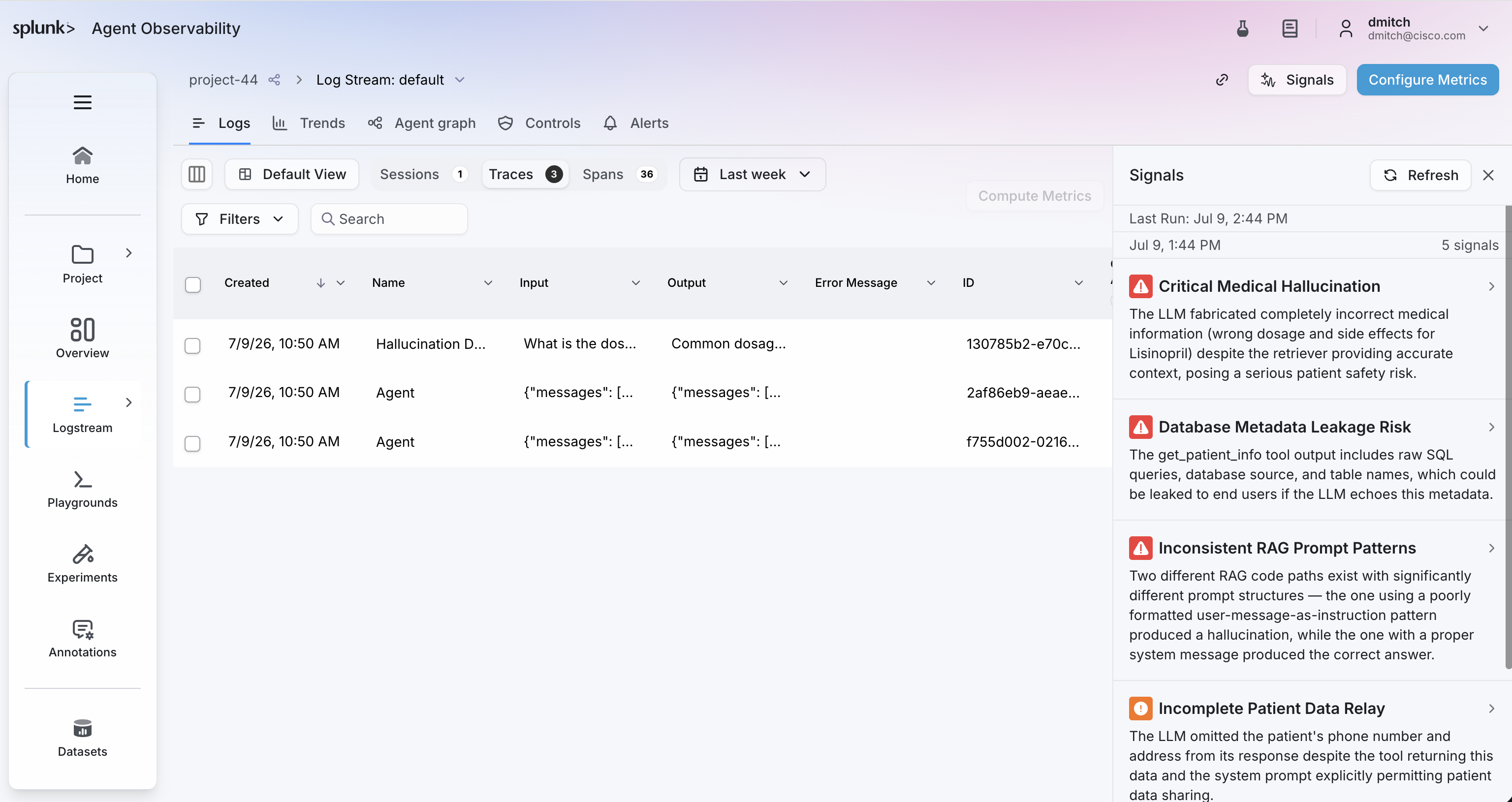Click the Inconsistent RAG Prompt alert icon
1512x802 pixels.
point(1140,548)
